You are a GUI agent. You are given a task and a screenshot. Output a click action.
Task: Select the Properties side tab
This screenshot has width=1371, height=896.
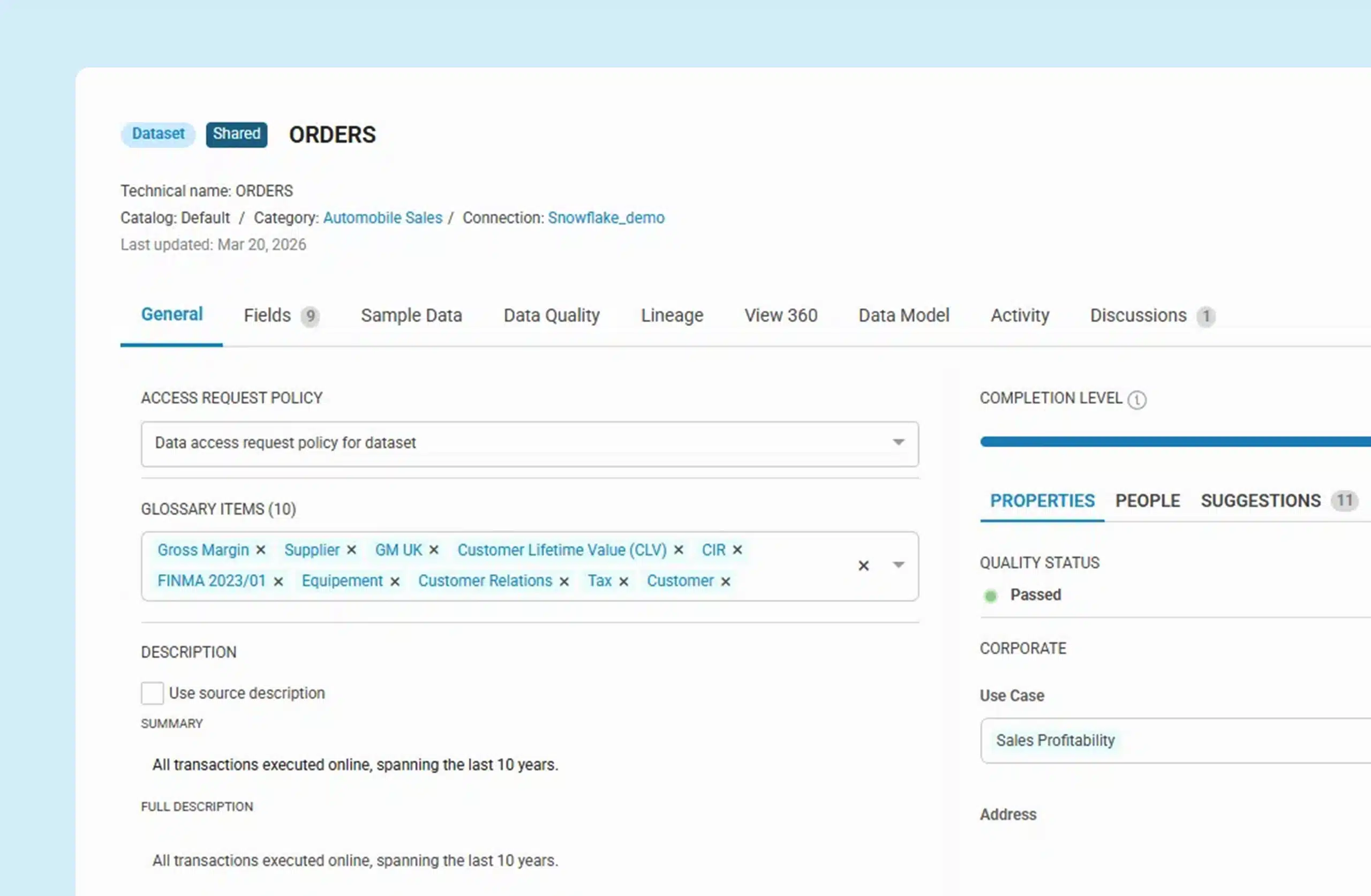point(1042,501)
